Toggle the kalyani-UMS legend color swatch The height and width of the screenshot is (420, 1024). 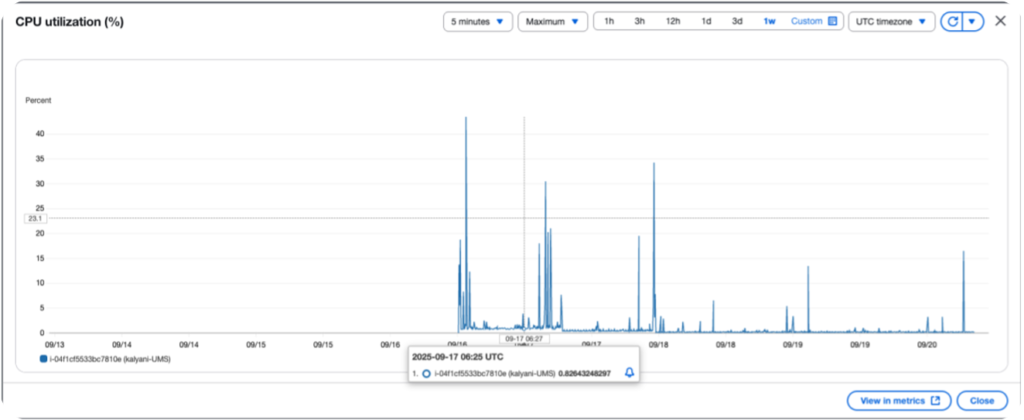point(43,357)
